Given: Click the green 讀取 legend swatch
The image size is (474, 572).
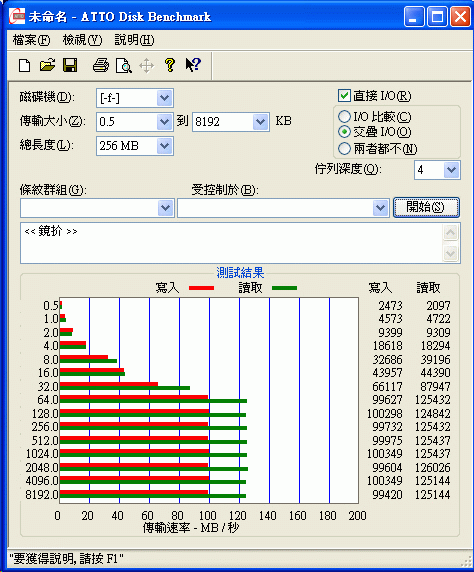Looking at the screenshot, I should [x=285, y=288].
